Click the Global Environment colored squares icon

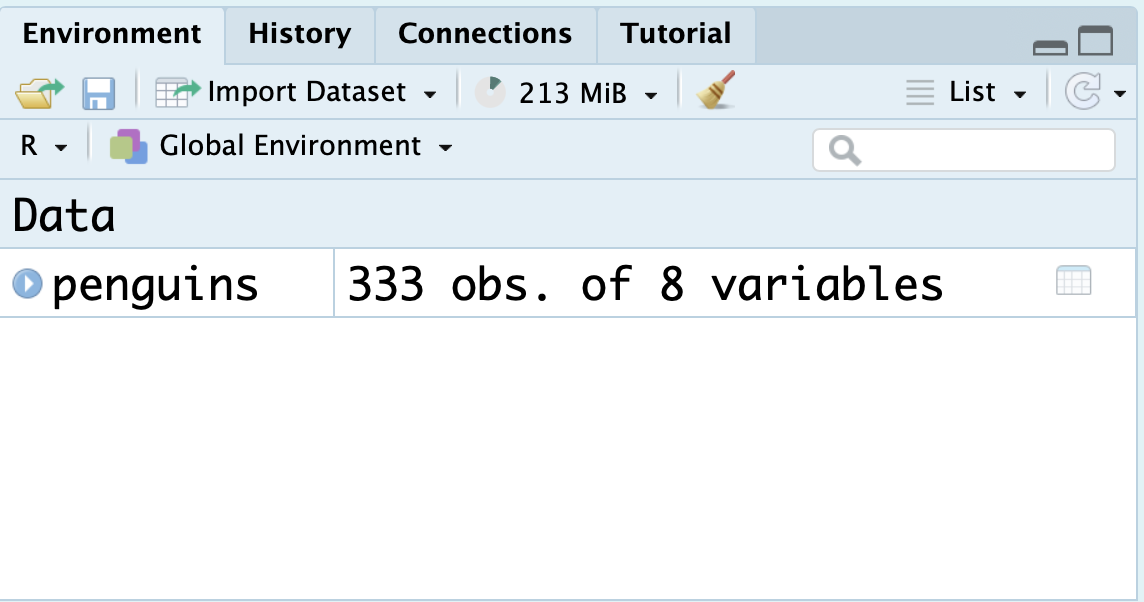[128, 147]
